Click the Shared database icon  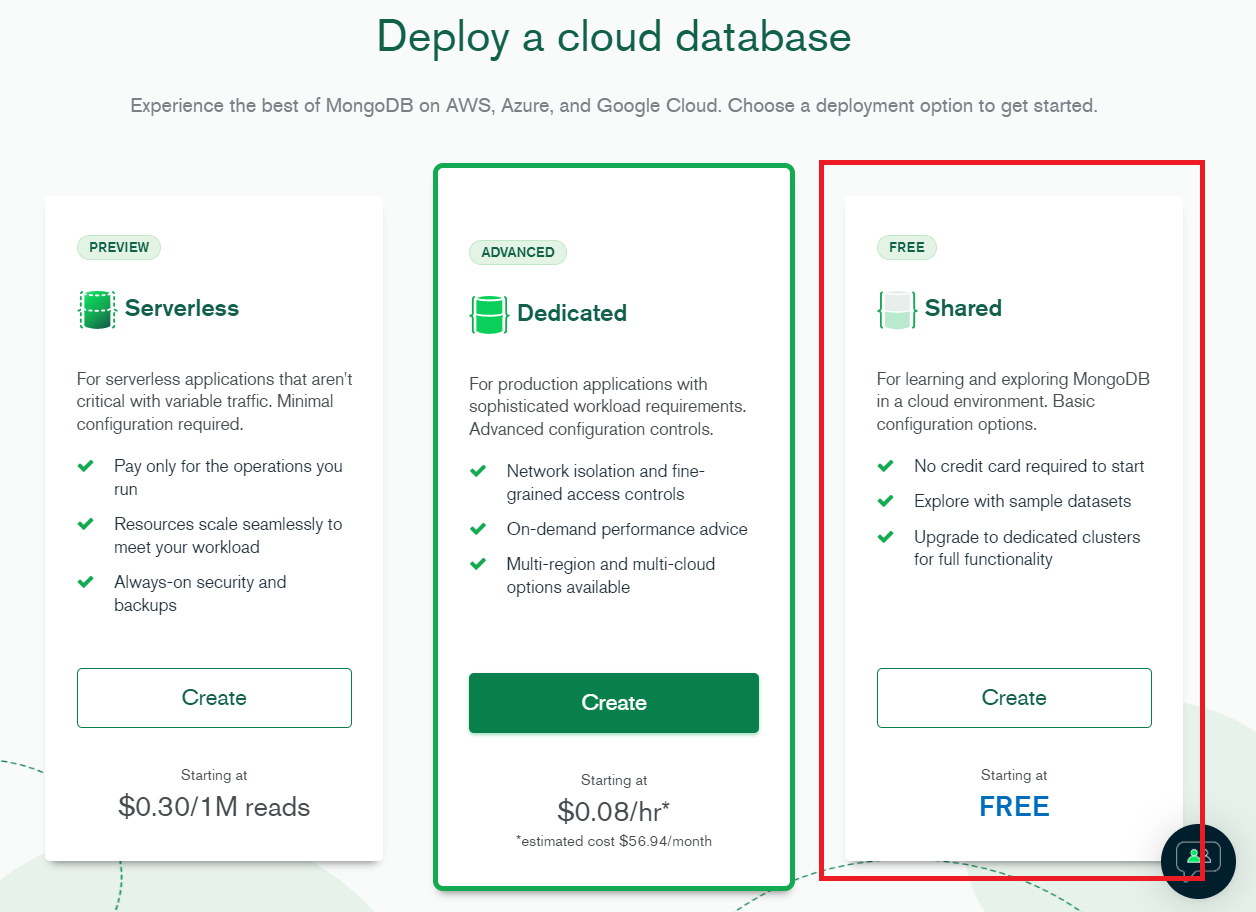pos(897,310)
